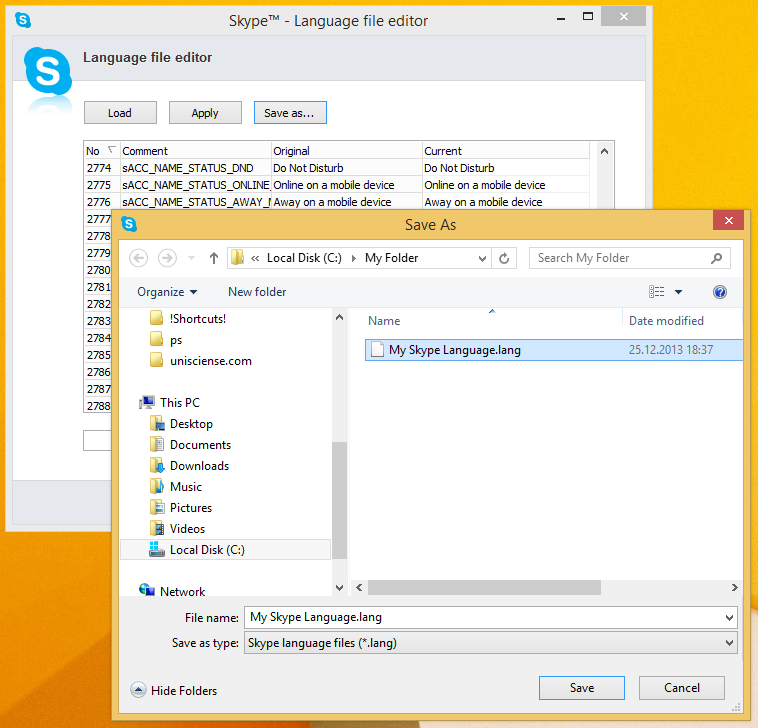Change the view layout icon
This screenshot has width=758, height=728.
click(x=656, y=291)
